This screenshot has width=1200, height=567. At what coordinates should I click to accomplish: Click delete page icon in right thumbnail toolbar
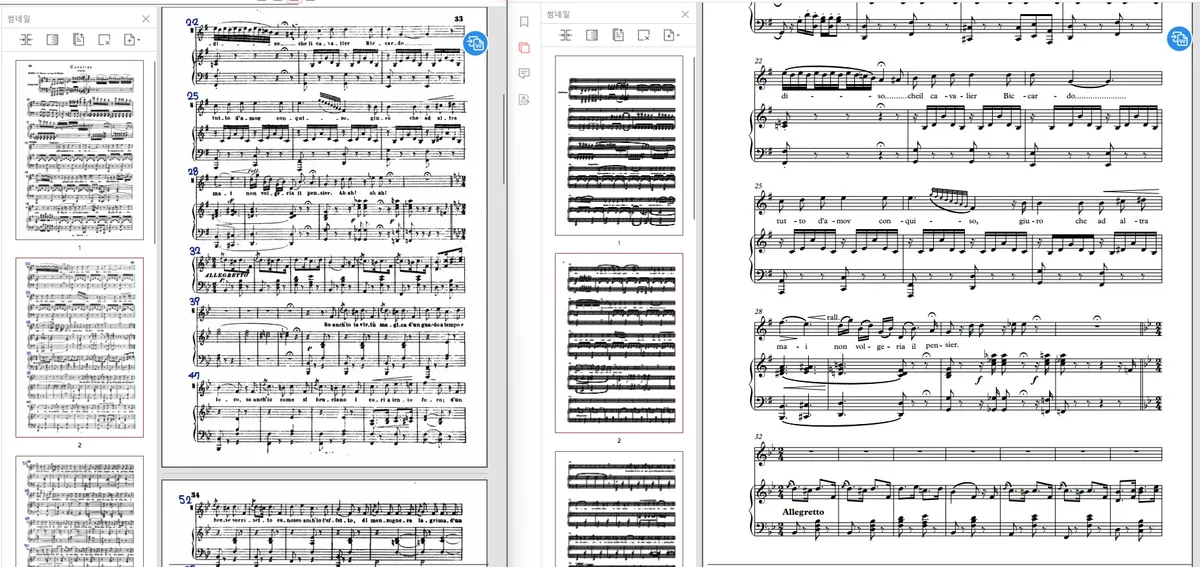643,35
